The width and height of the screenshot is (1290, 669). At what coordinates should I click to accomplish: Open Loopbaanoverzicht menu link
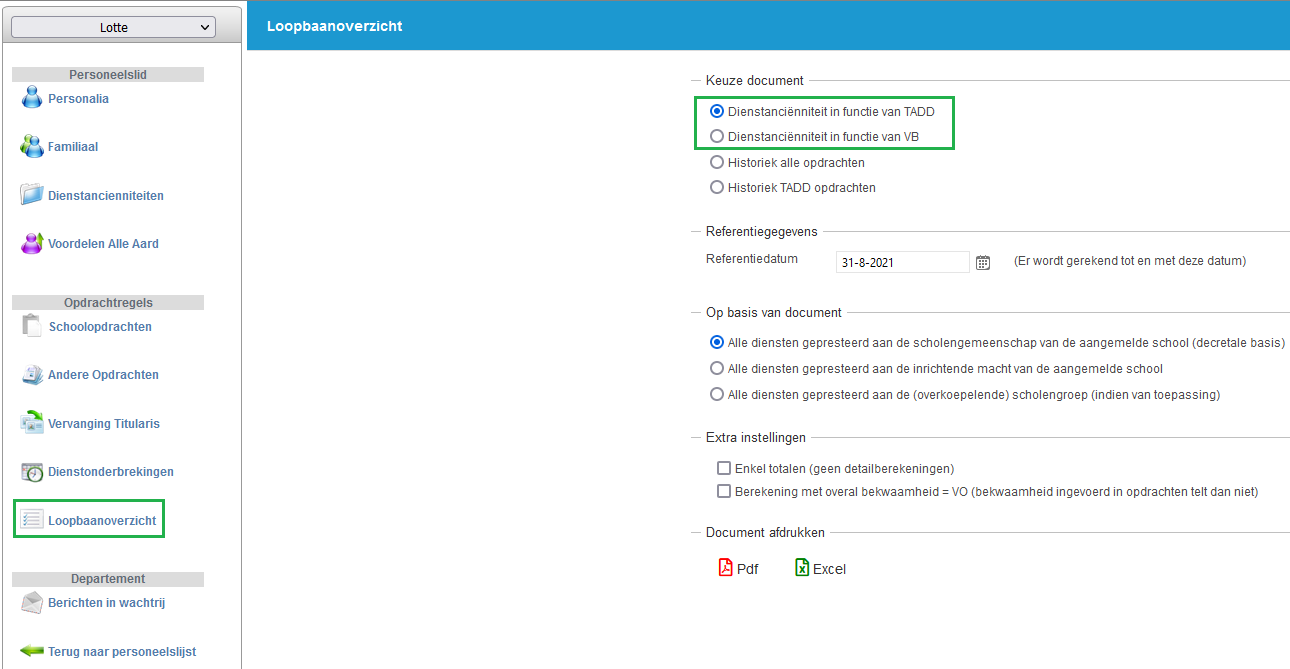point(102,521)
